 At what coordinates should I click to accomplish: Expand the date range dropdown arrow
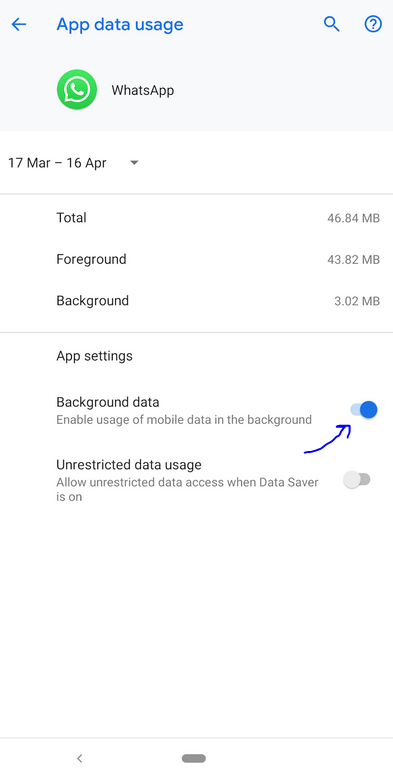click(x=134, y=162)
